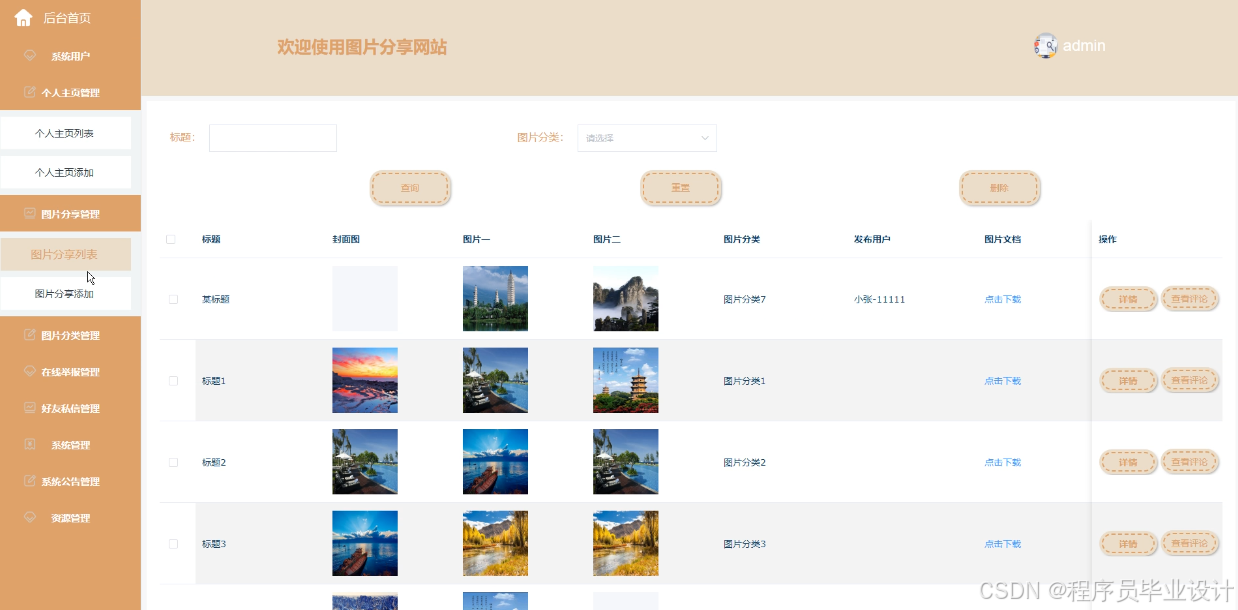Toggle the select-all checkbox in table header
This screenshot has width=1238, height=610.
point(171,239)
